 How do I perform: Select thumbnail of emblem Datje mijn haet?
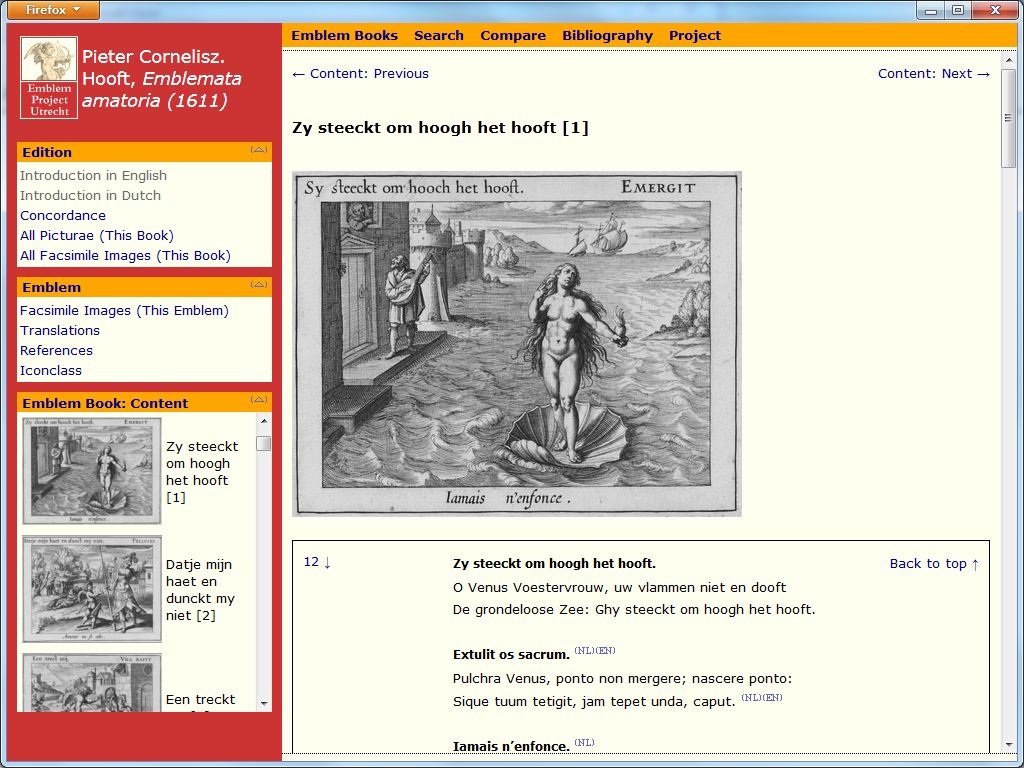pyautogui.click(x=92, y=589)
